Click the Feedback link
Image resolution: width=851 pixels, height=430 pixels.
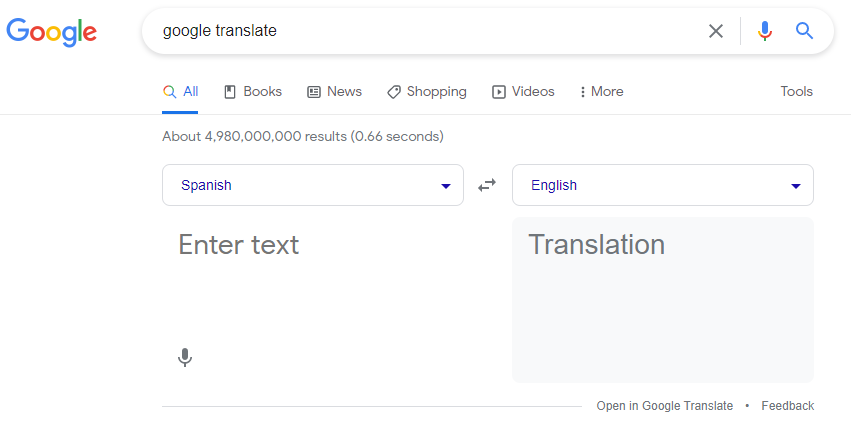[787, 406]
